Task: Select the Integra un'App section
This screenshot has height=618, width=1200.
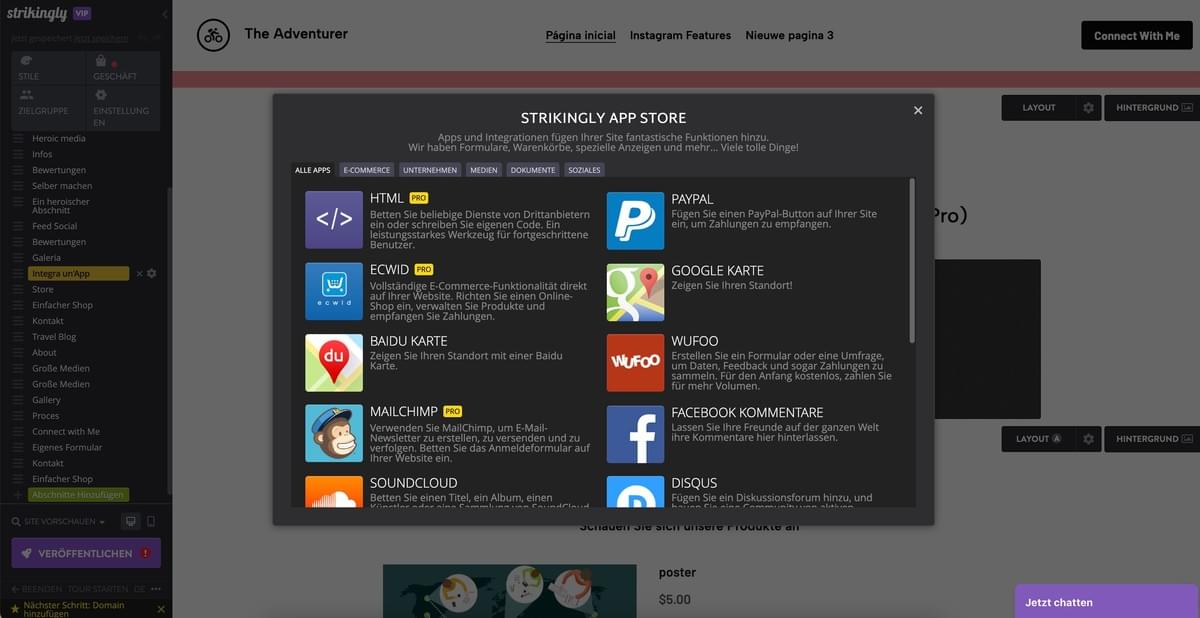Action: 78,273
